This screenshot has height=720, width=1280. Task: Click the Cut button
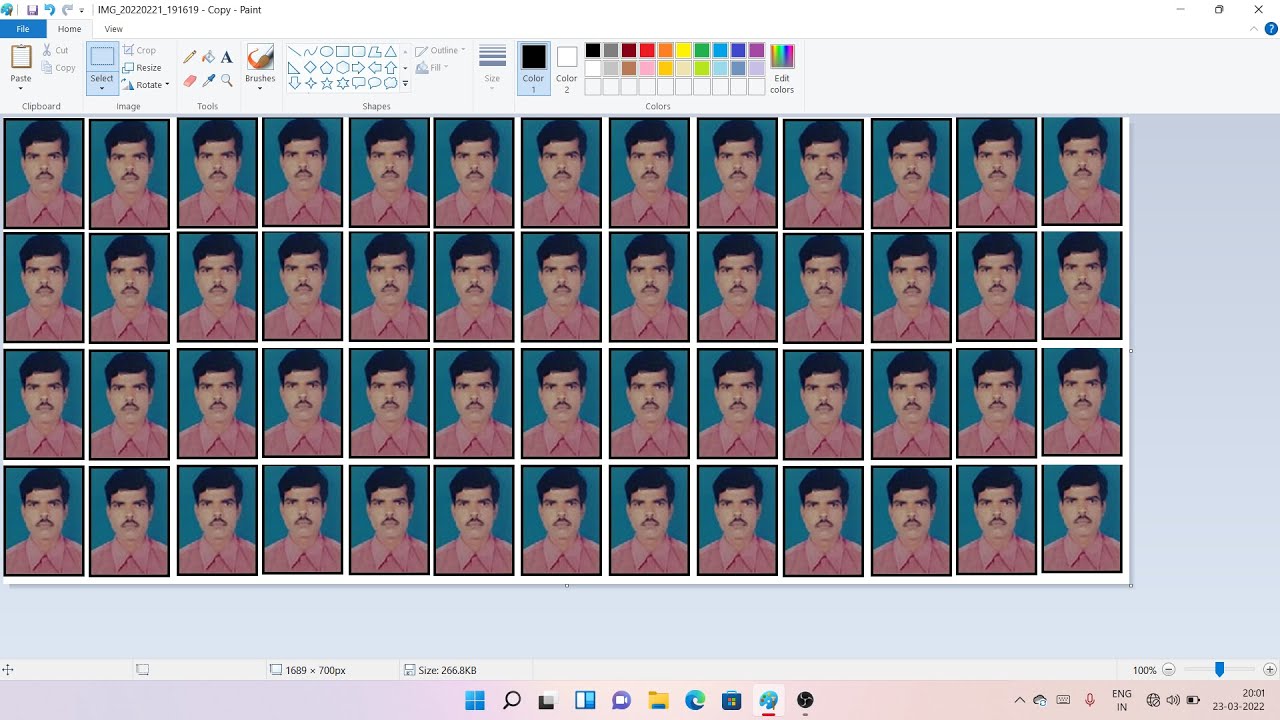click(55, 50)
